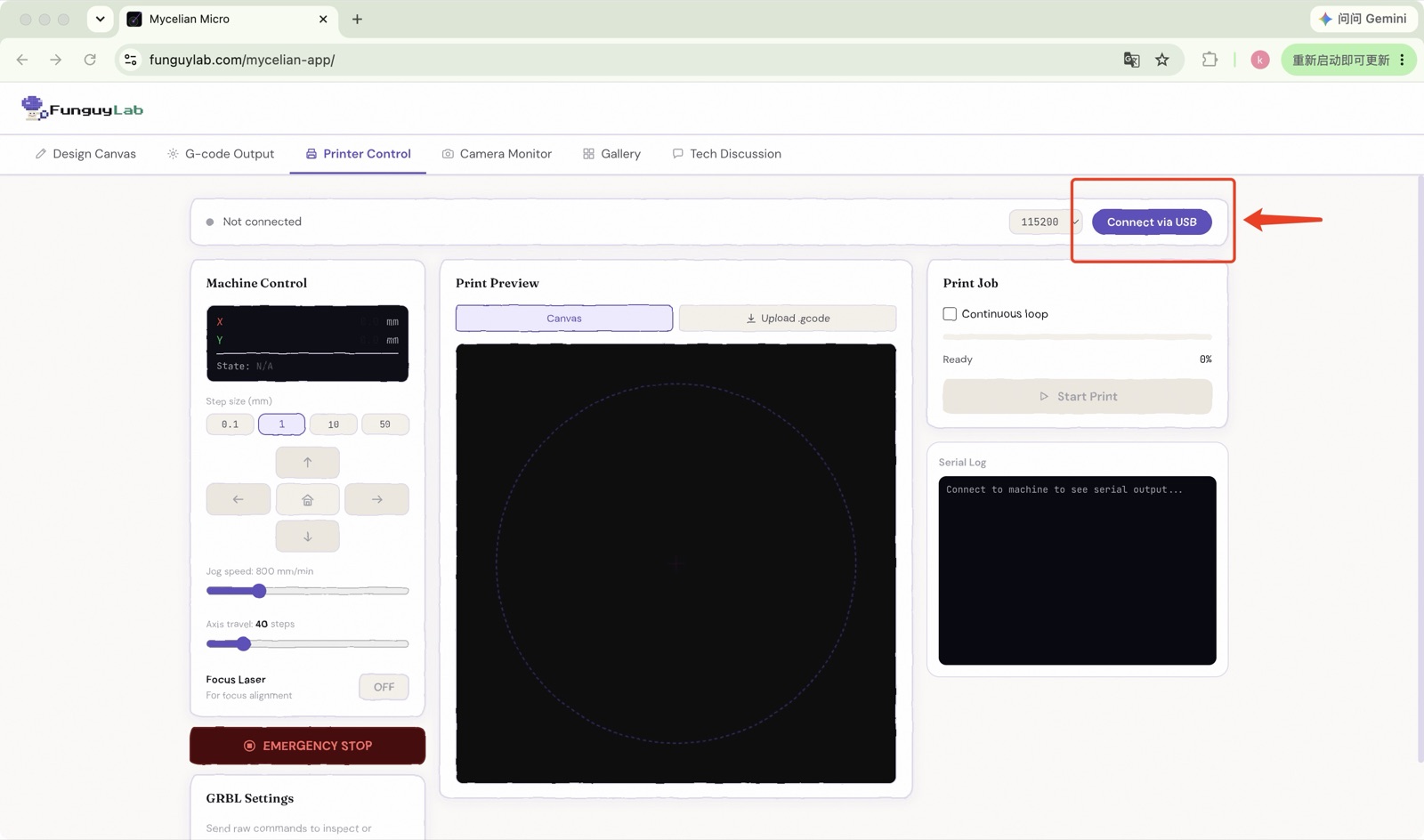Close the Mycelian Micro tab
The image size is (1424, 840).
pyautogui.click(x=323, y=19)
